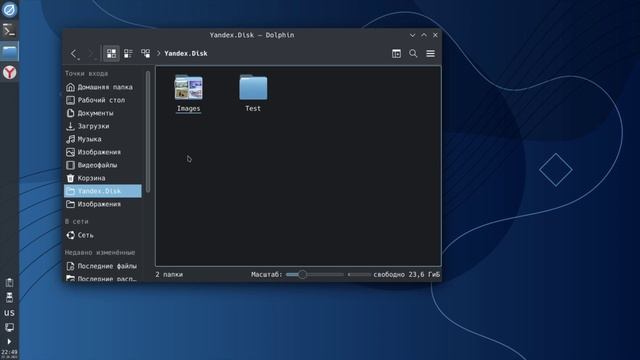
Task: Open Музыка in Places
Action: pyautogui.click(x=103, y=139)
